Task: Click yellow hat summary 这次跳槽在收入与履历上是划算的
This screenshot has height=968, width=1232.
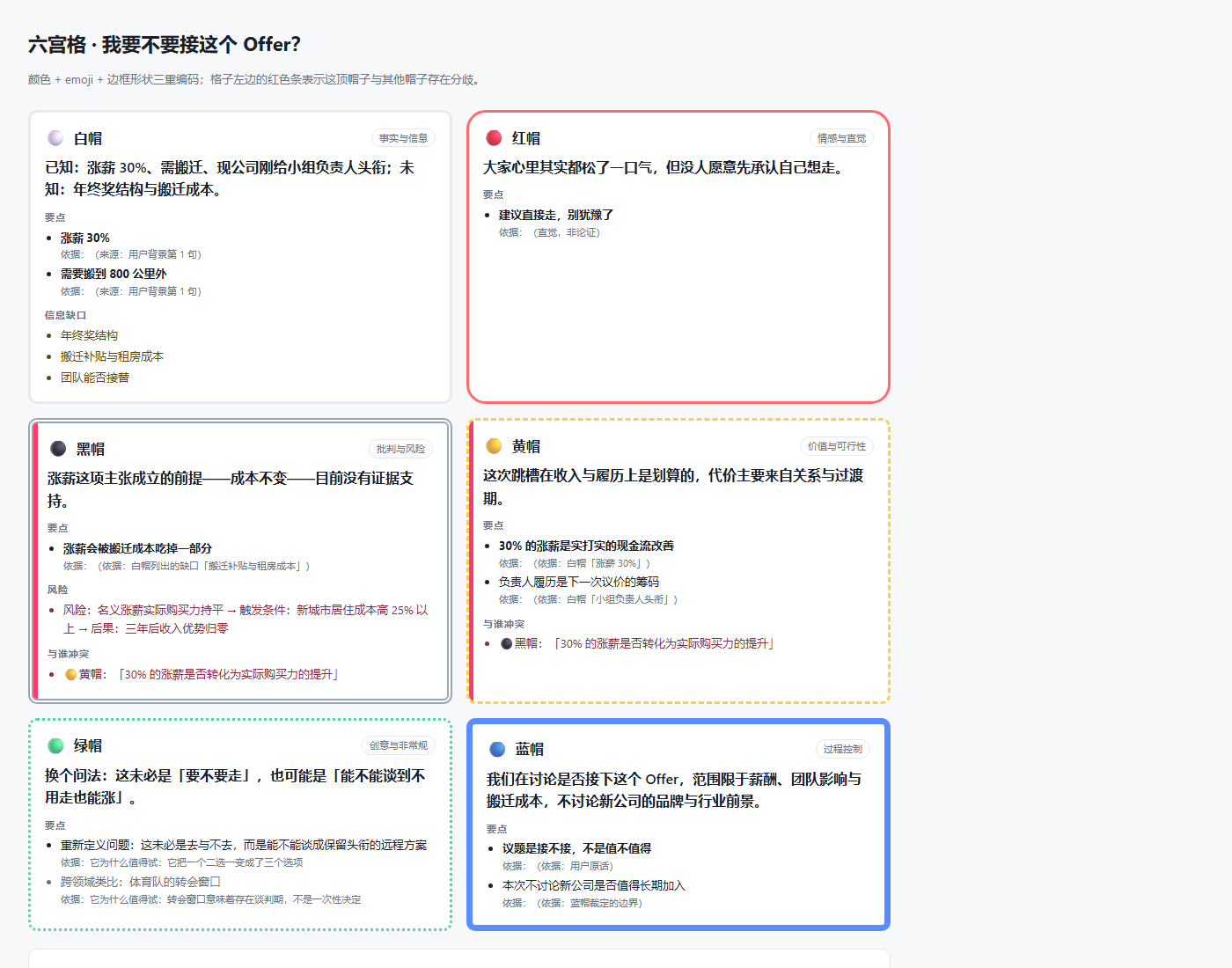Action: tap(673, 487)
